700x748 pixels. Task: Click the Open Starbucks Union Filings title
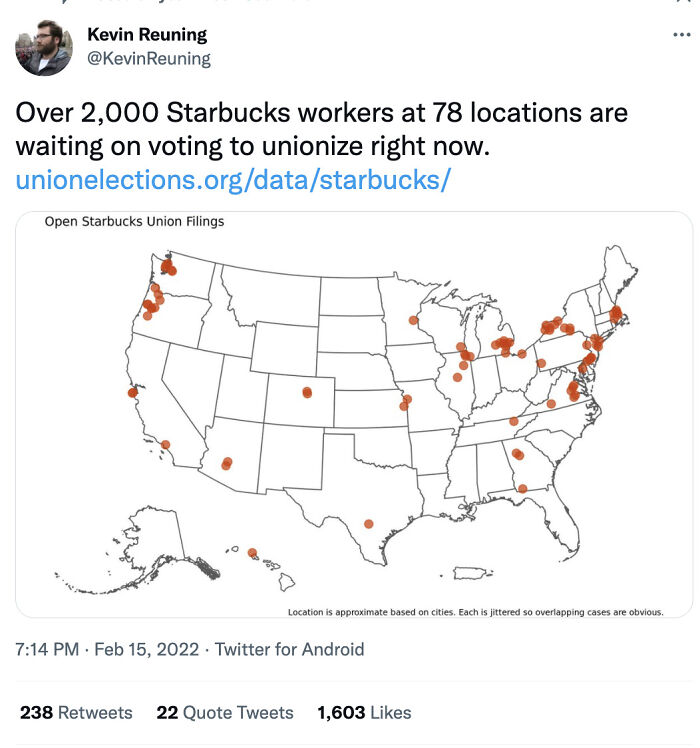tap(134, 221)
